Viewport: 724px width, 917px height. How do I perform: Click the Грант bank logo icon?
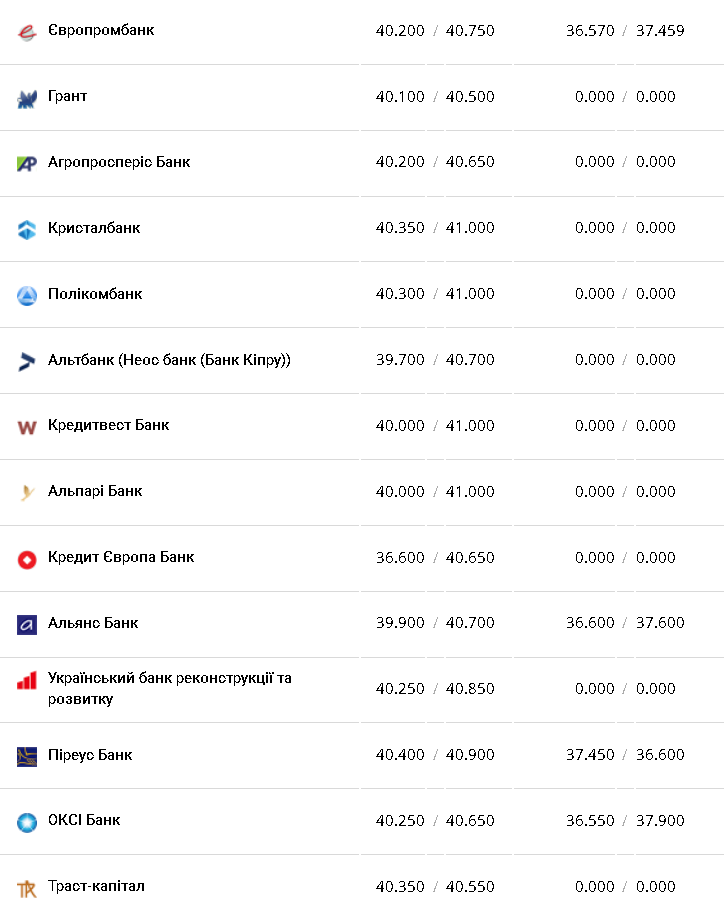coord(27,98)
